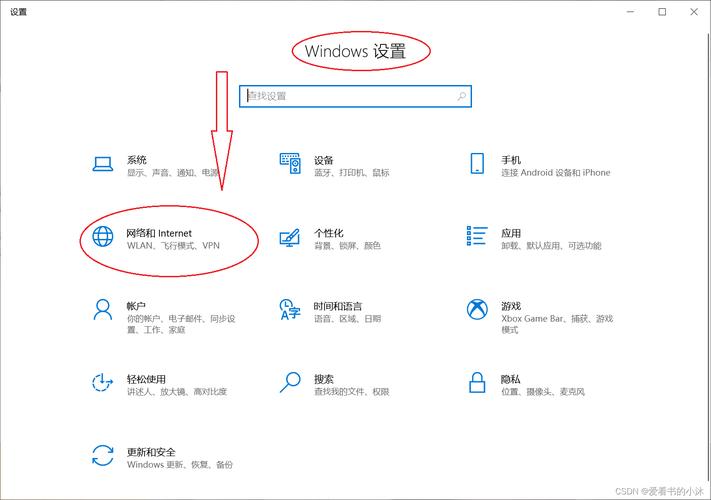Click the 语音、区域、日期 description

[x=347, y=319]
